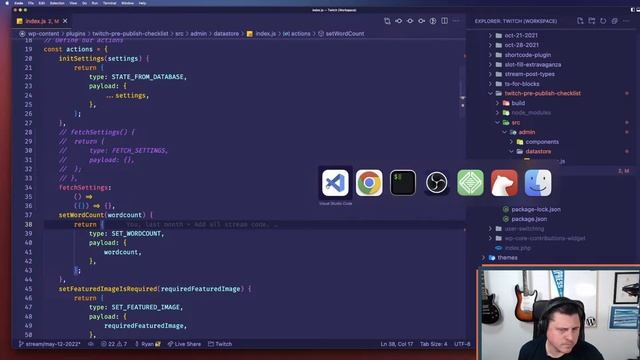Expand the oct-21-2021 folder
Viewport: 640px width, 360px height.
[x=521, y=36]
